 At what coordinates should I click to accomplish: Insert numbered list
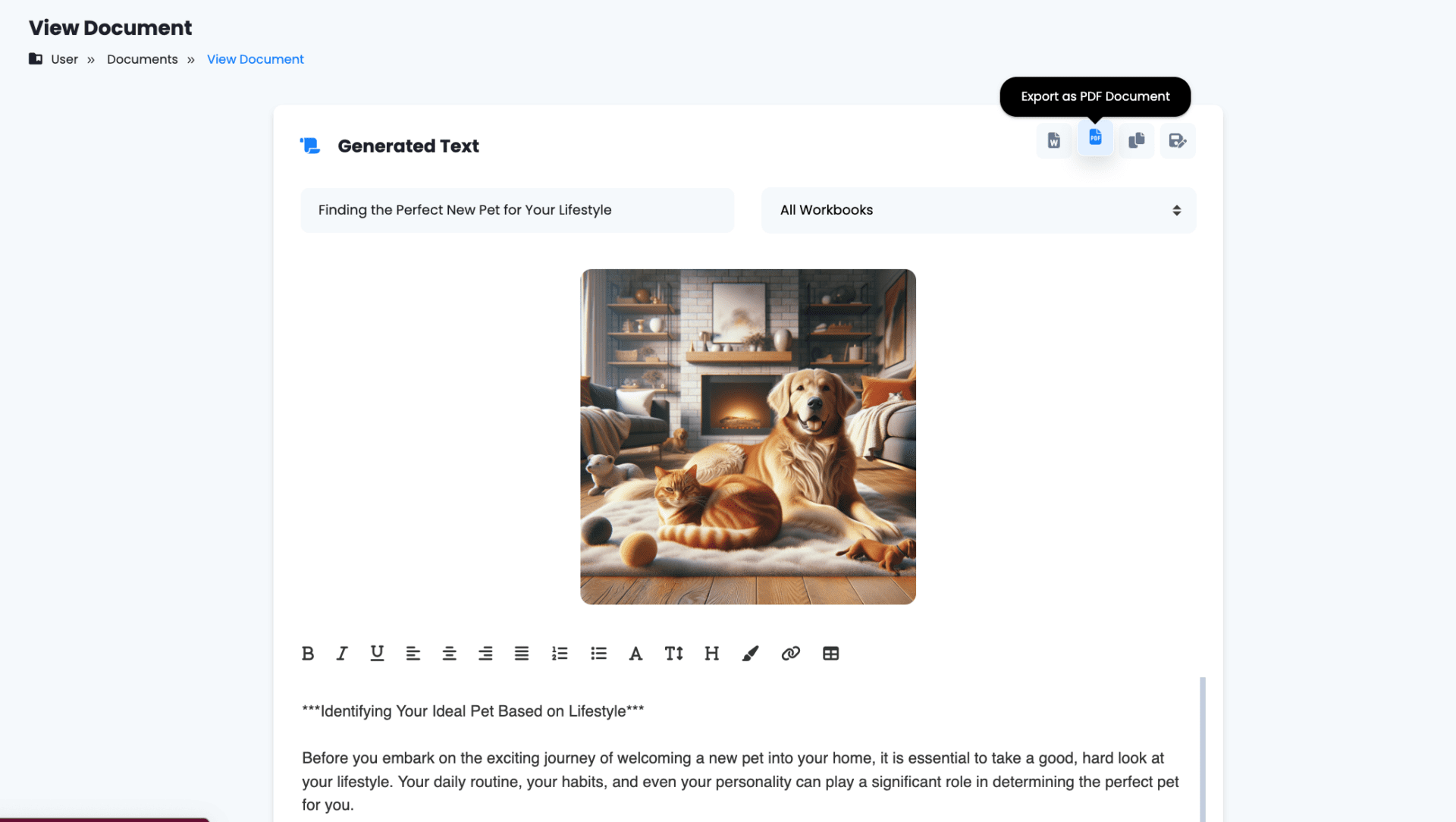pos(560,653)
